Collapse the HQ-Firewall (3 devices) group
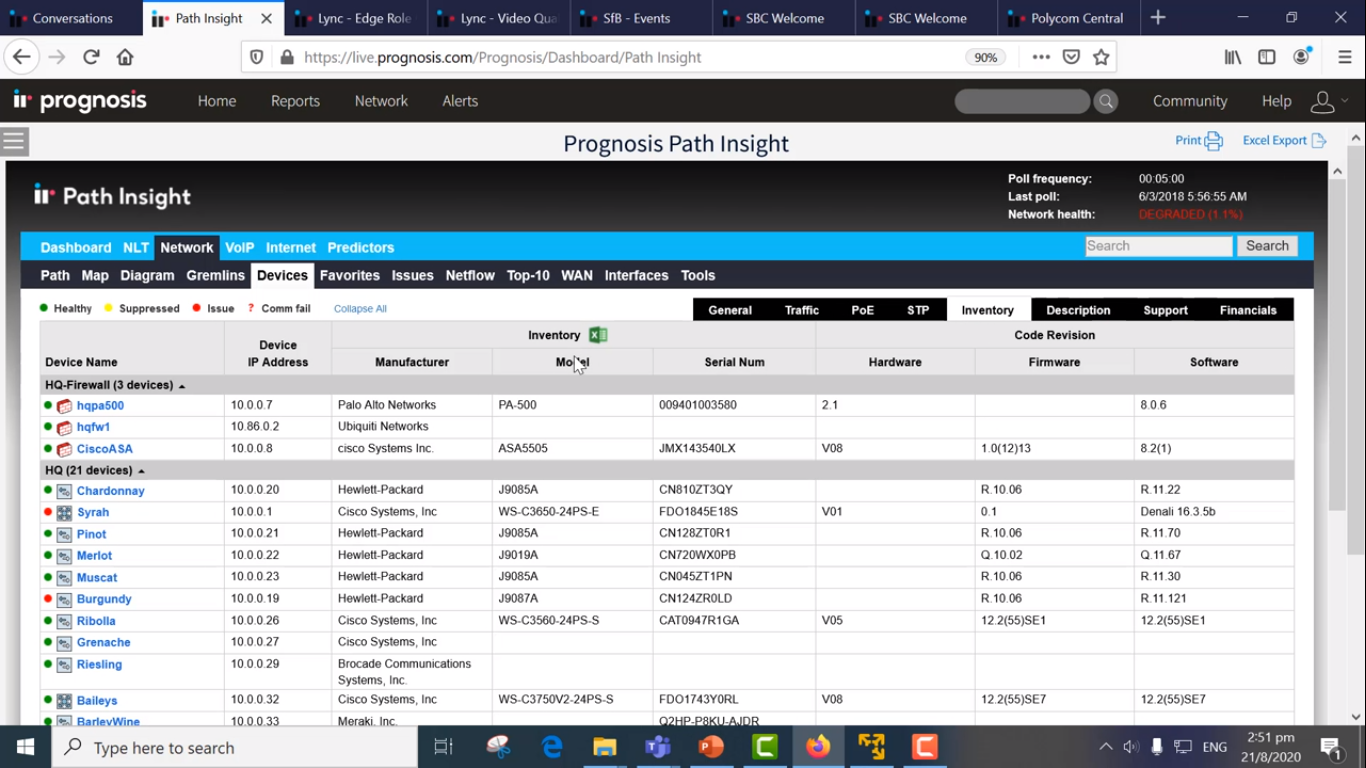 point(181,386)
